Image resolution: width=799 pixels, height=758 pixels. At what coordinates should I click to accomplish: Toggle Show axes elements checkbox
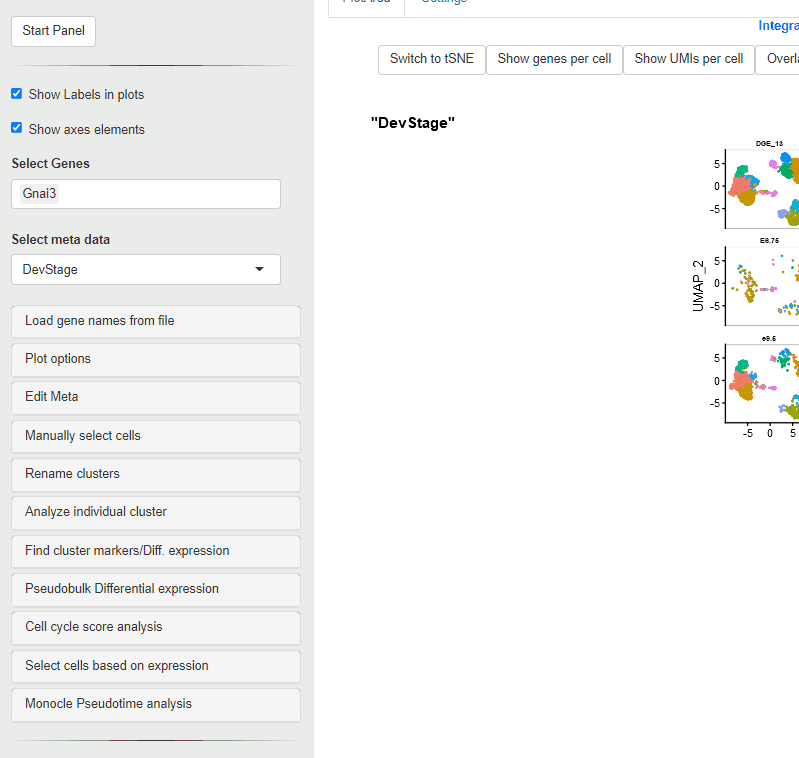tap(17, 128)
